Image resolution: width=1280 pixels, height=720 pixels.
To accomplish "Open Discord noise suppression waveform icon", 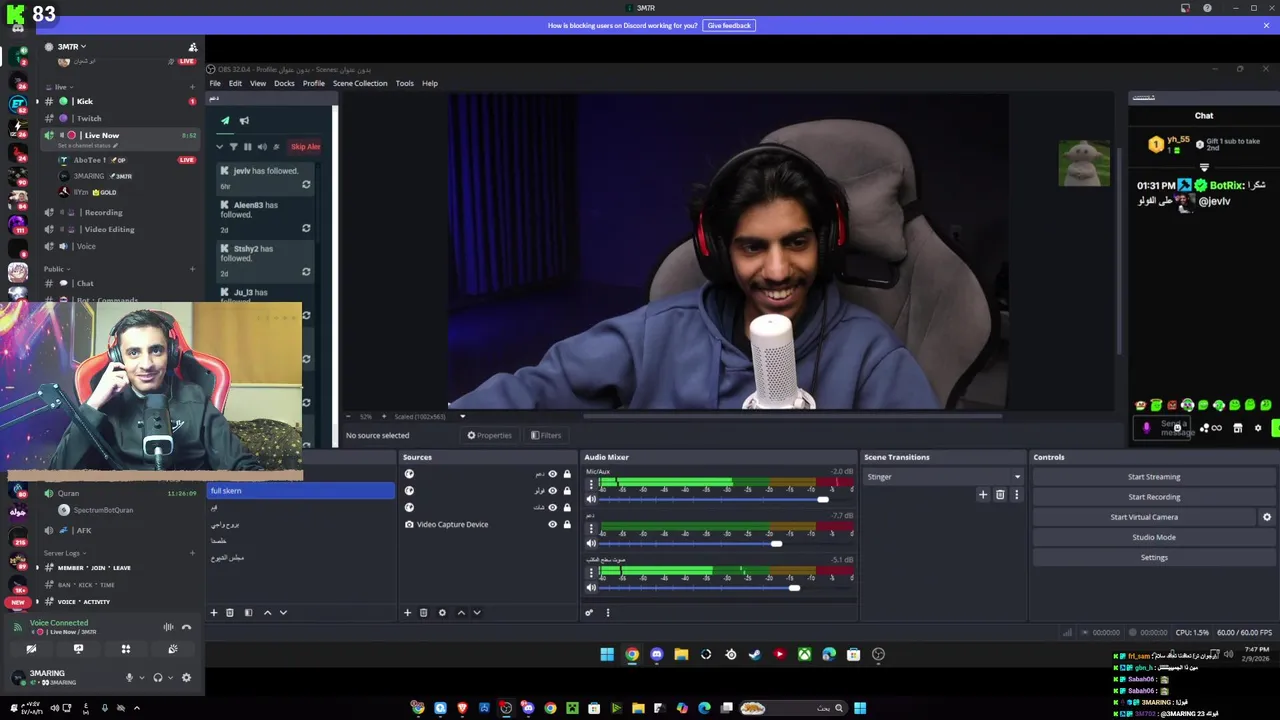I will click(x=168, y=627).
